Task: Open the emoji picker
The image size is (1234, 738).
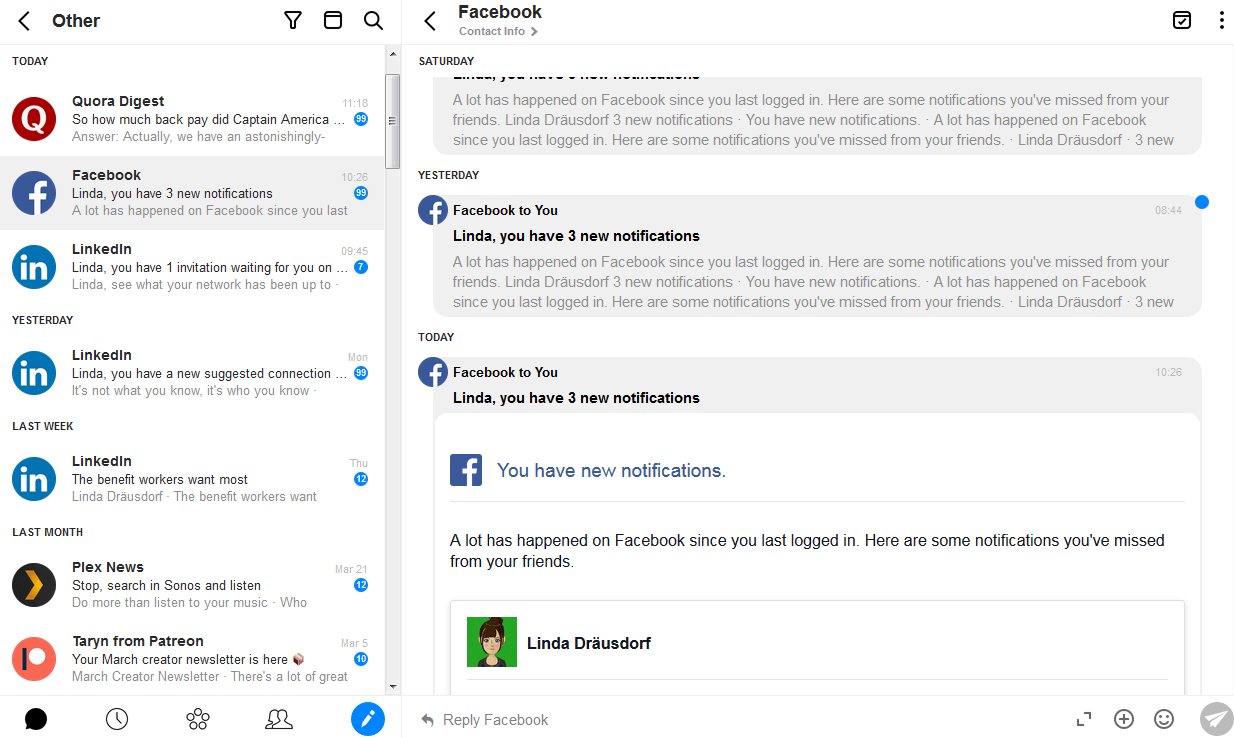Action: tap(1164, 719)
